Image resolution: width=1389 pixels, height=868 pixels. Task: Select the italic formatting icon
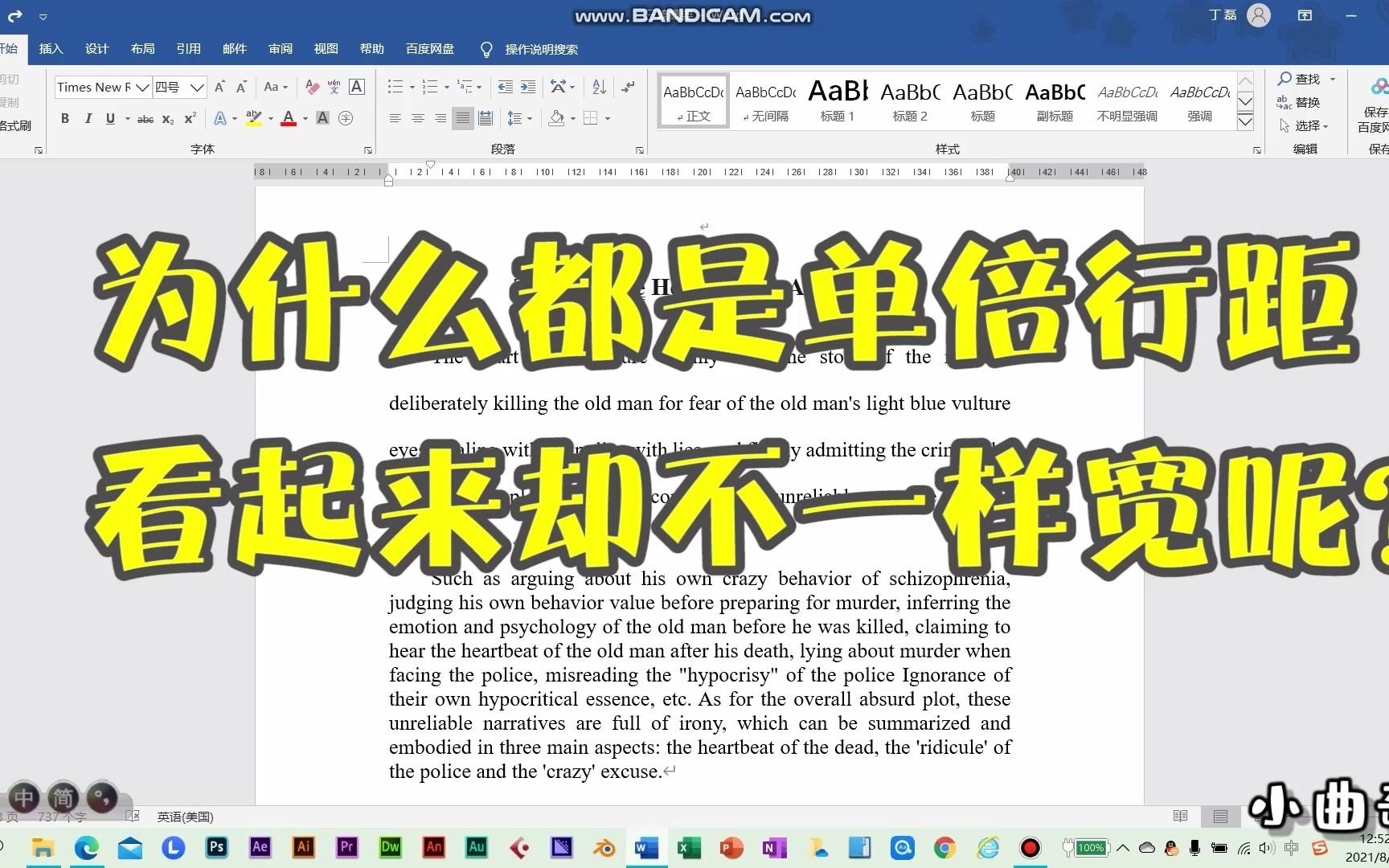coord(88,118)
